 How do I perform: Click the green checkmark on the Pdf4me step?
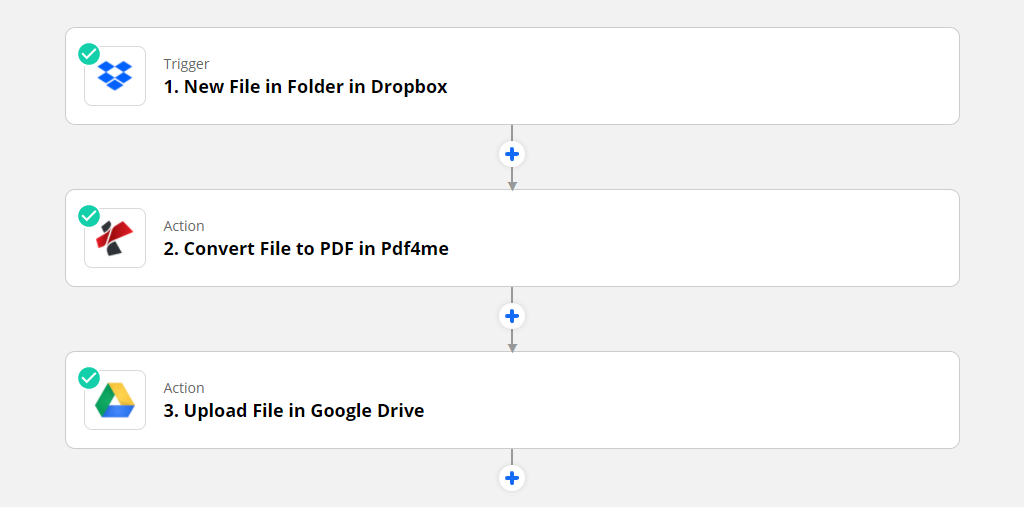coord(89,215)
